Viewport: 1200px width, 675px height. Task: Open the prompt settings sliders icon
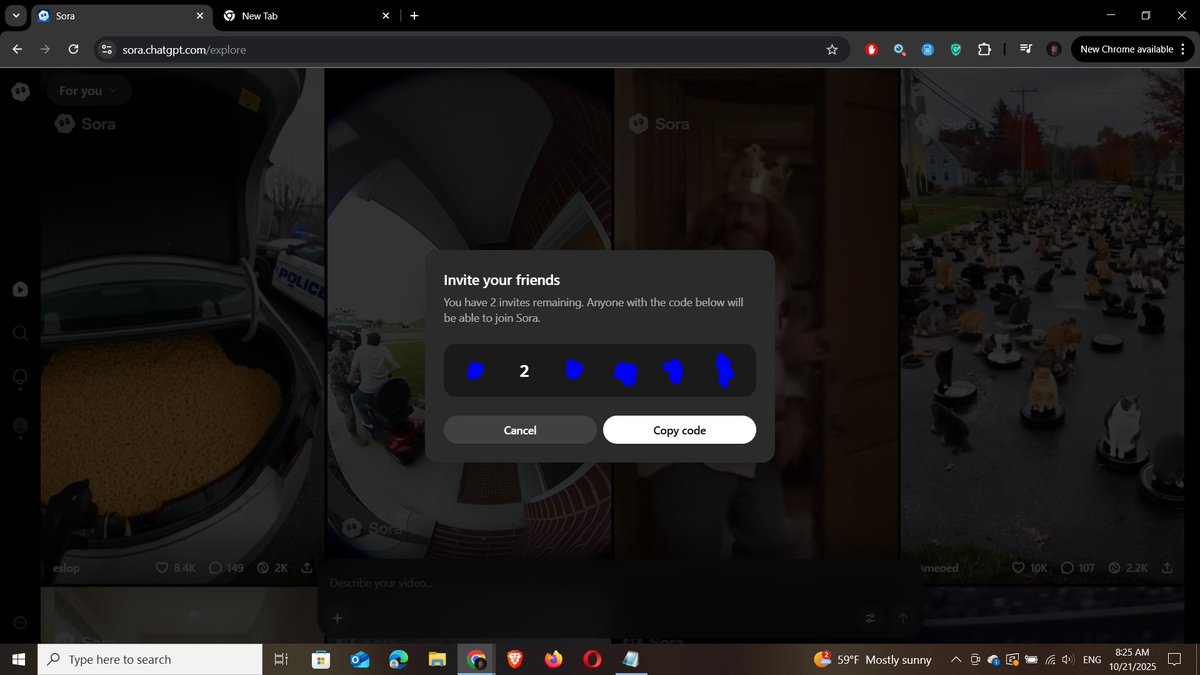(x=871, y=618)
